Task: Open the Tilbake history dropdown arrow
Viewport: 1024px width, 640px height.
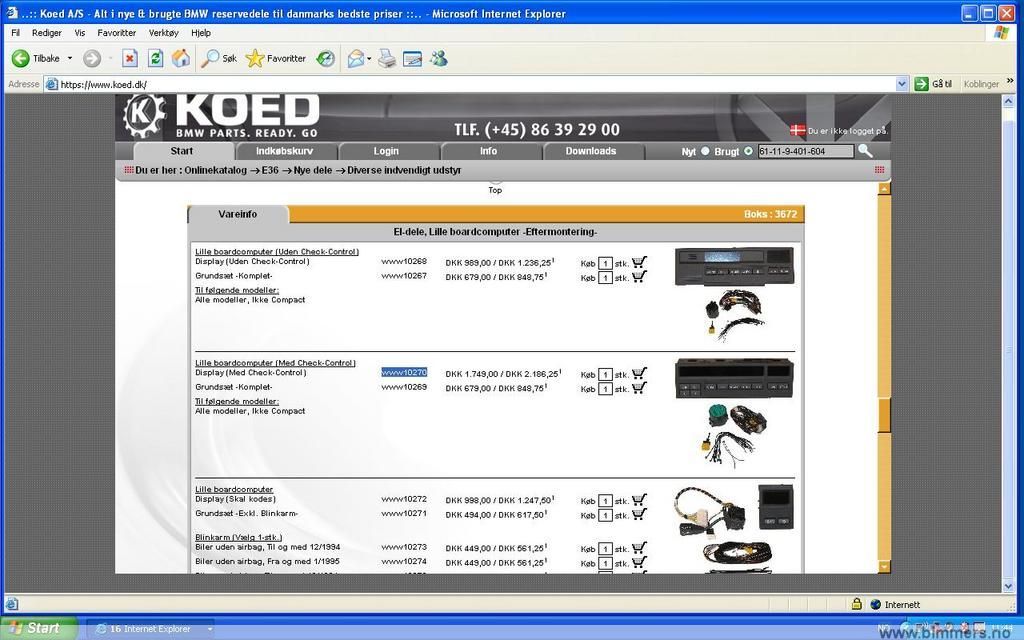Action: tap(70, 59)
